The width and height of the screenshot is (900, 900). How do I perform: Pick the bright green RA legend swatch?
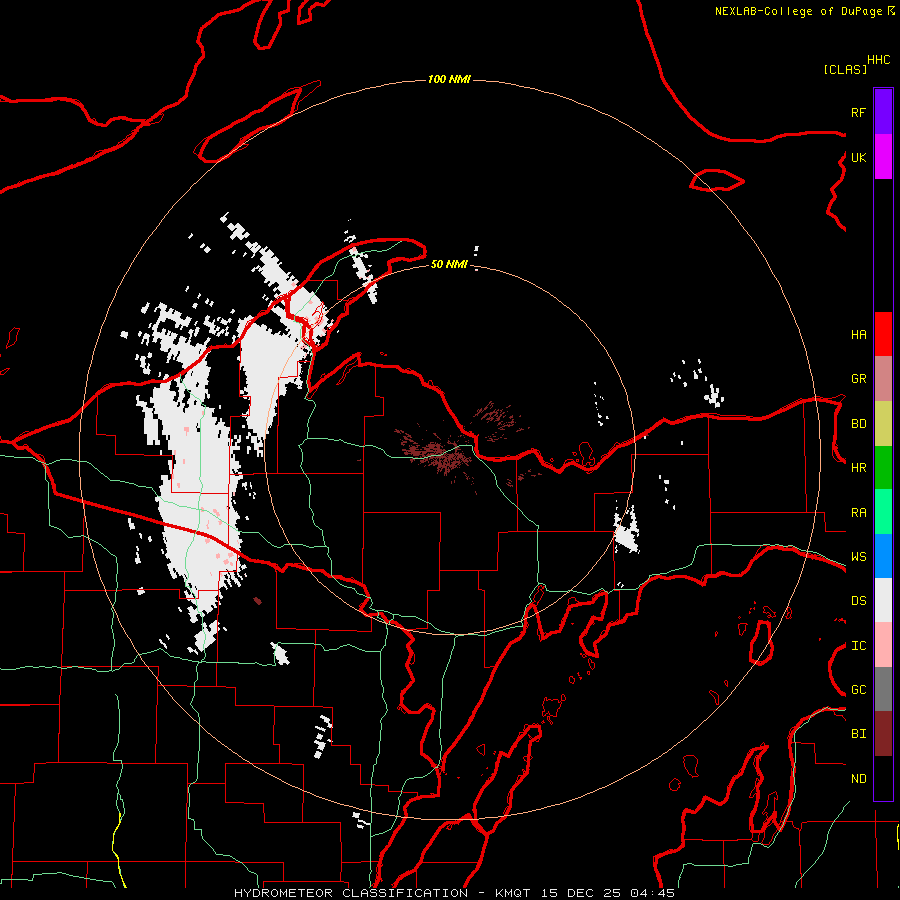click(883, 512)
